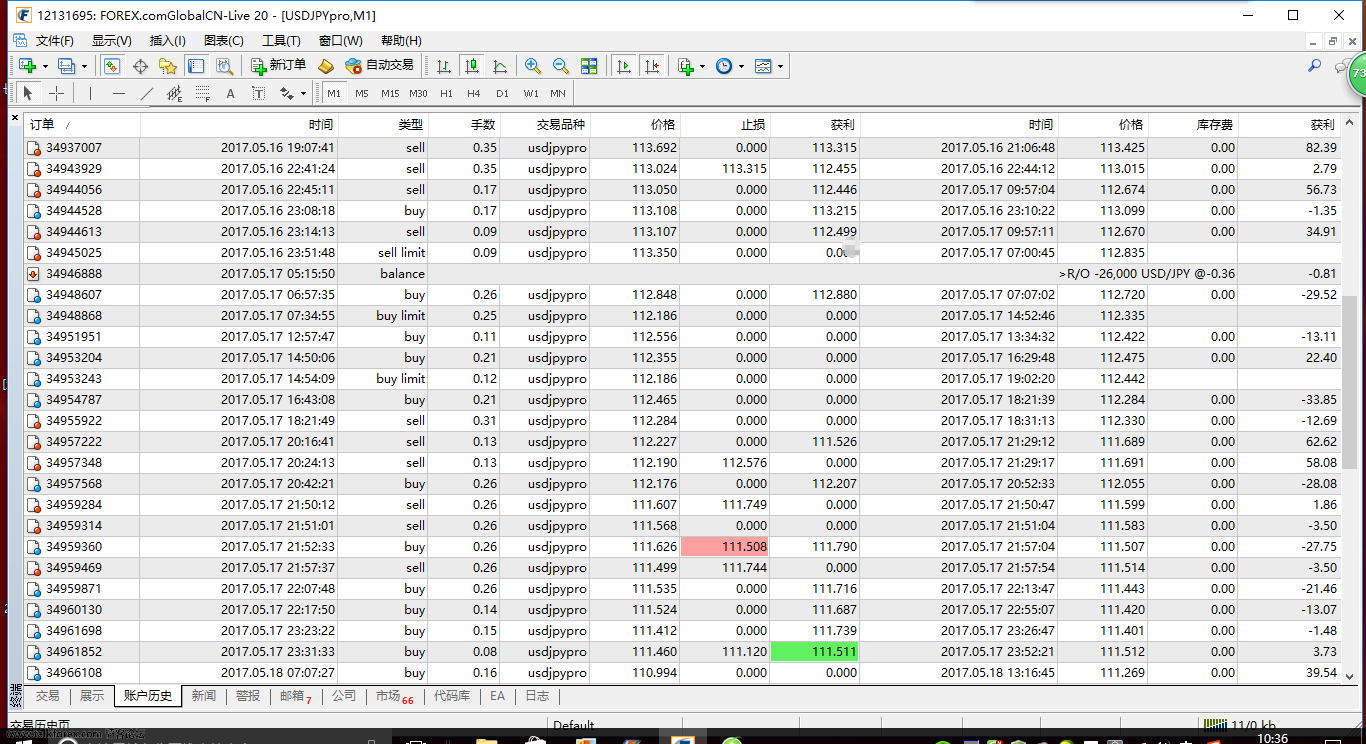Sort by the 订单 column header
The width and height of the screenshot is (1366, 744).
[82, 125]
